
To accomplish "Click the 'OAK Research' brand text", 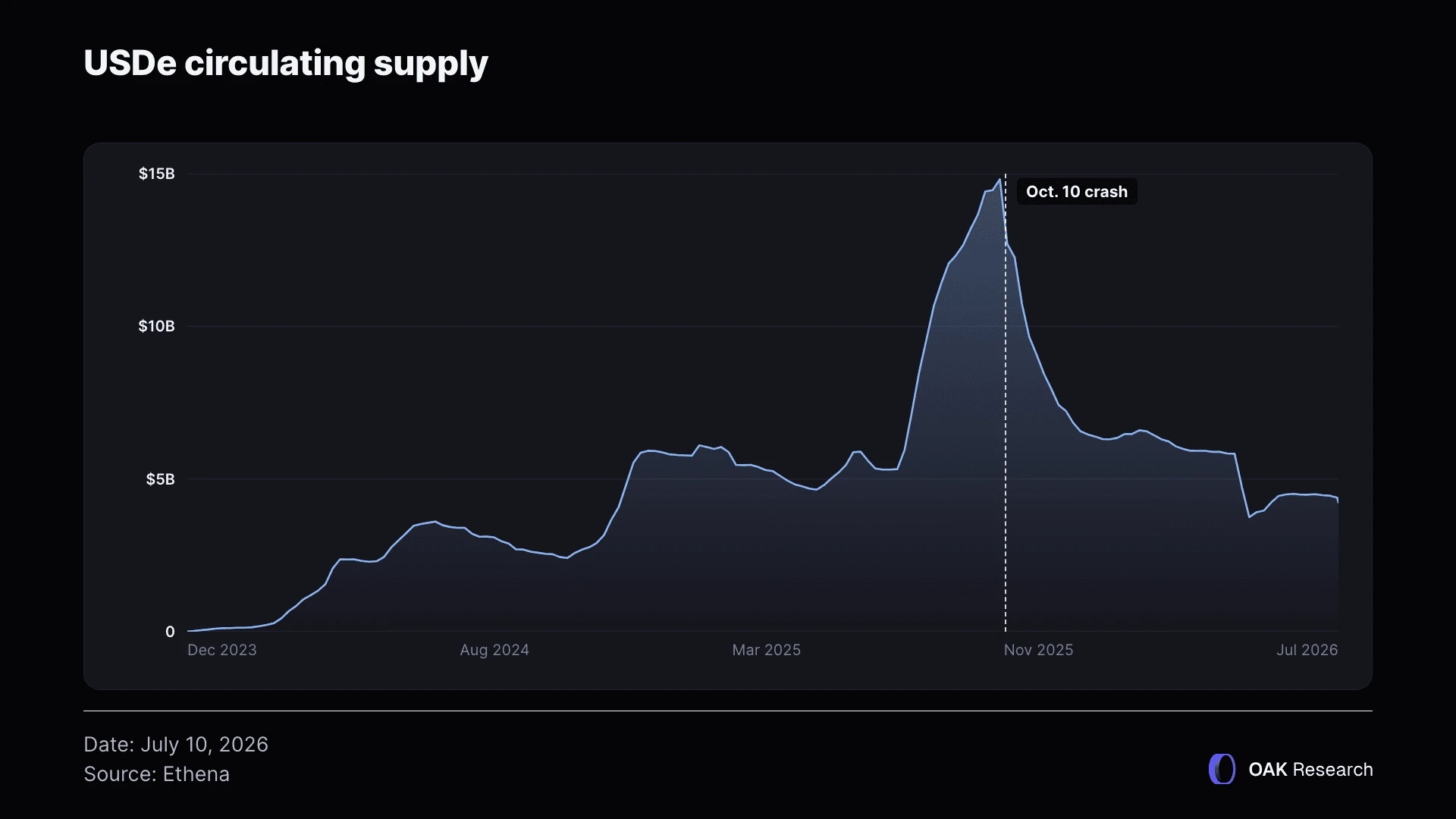I will coord(1310,770).
